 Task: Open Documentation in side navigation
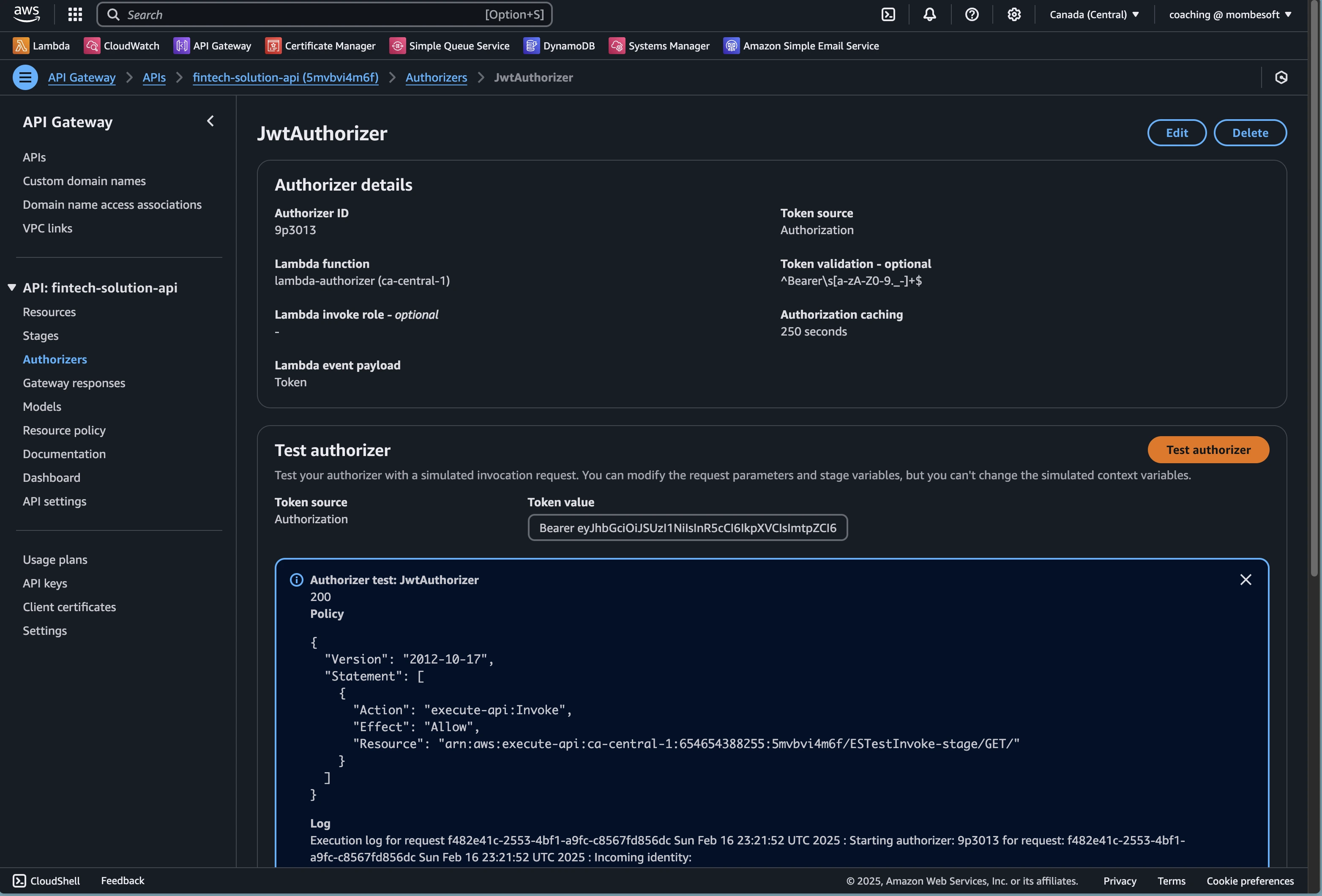64,453
